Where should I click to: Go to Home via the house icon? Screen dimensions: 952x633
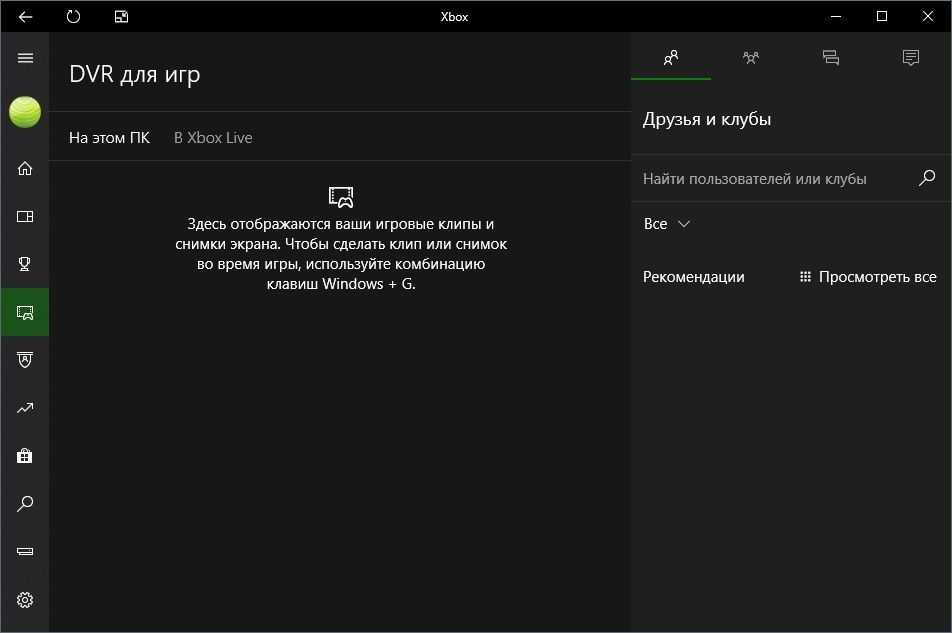click(x=25, y=168)
